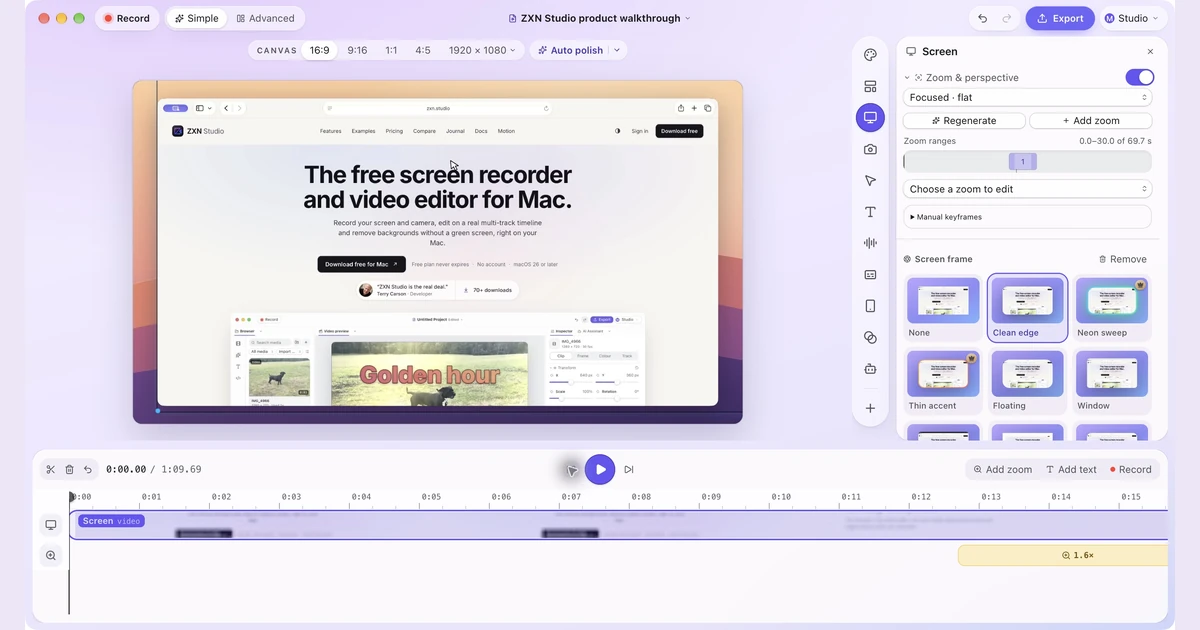This screenshot has height=630, width=1200.
Task: Select the 1:1 canvas ratio
Action: 391,50
